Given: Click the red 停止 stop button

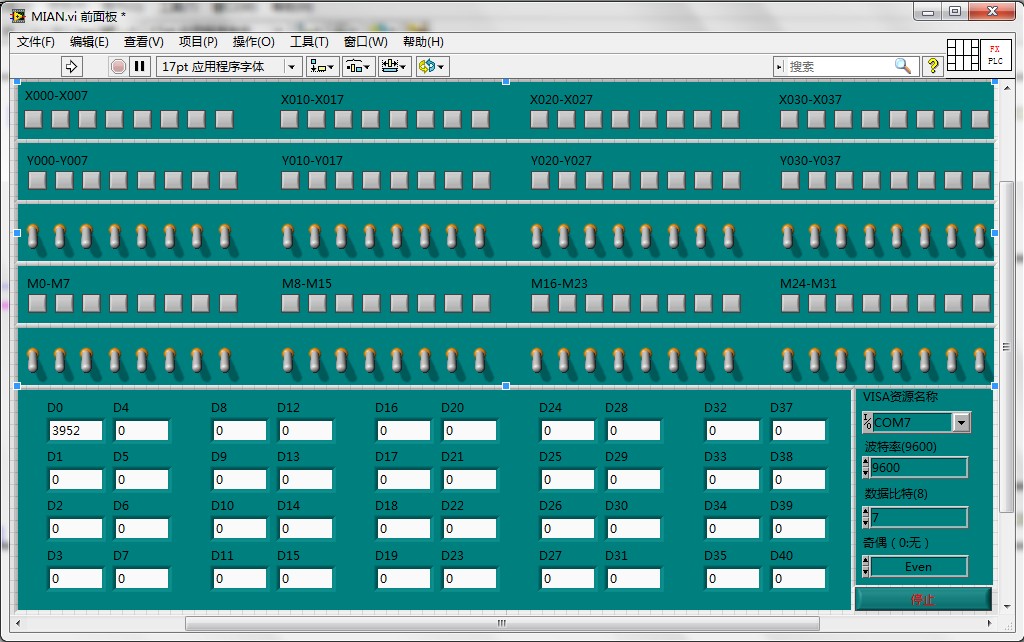Looking at the screenshot, I should 922,599.
